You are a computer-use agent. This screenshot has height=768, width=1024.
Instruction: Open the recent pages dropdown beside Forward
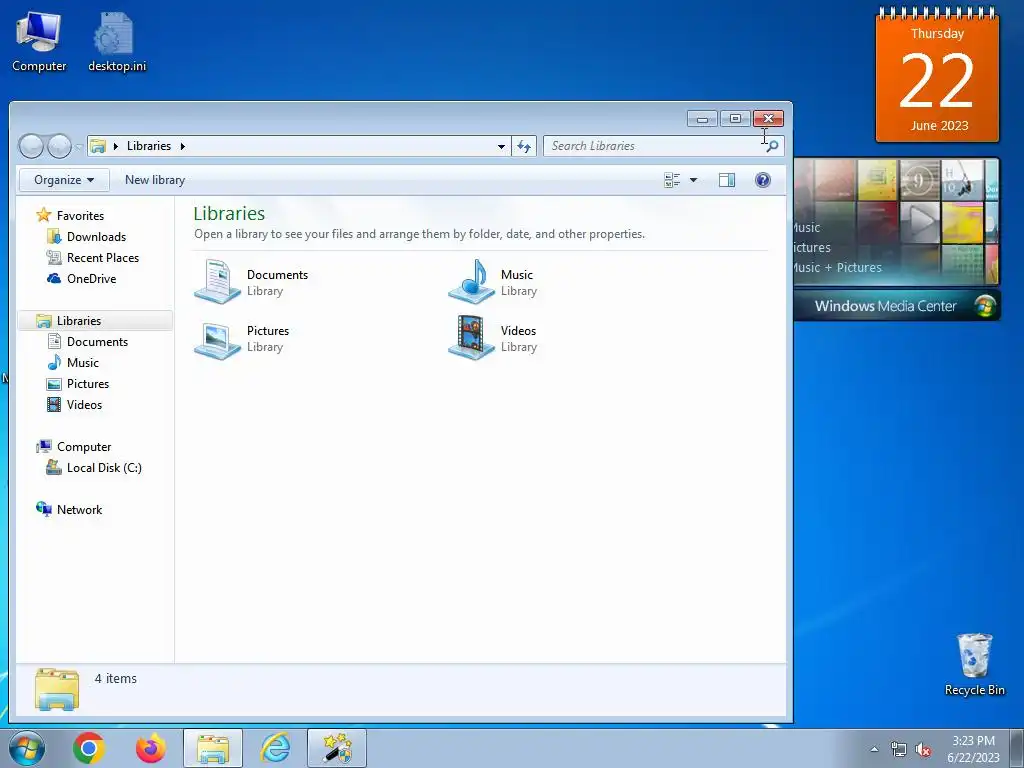pyautogui.click(x=78, y=147)
